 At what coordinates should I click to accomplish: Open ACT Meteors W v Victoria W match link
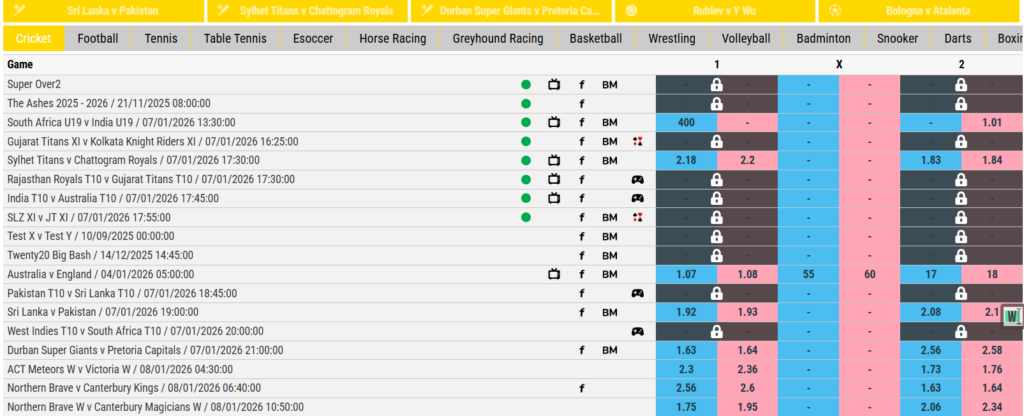tap(120, 369)
